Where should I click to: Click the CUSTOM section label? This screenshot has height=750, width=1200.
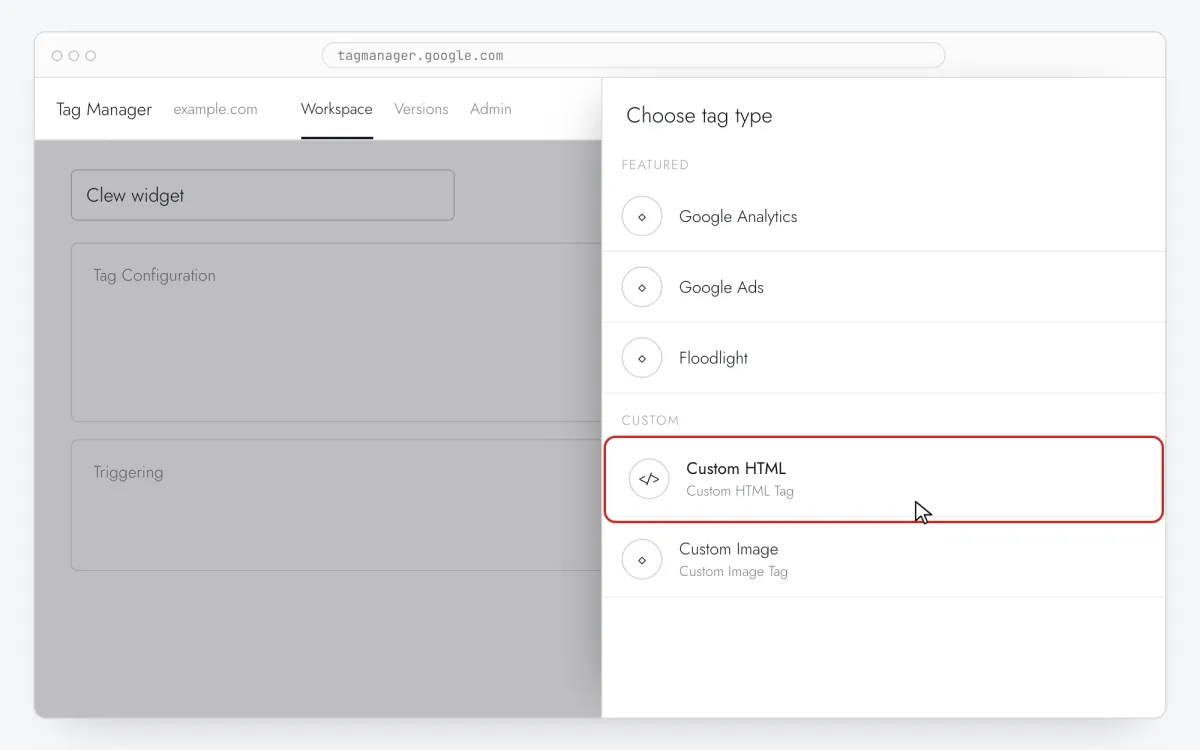[650, 420]
